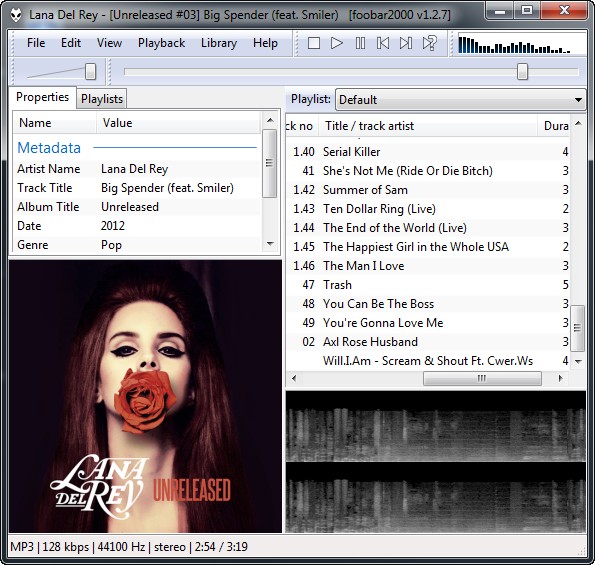Viewport: 595px width, 565px height.
Task: Click the Value column header
Action: tap(178, 123)
